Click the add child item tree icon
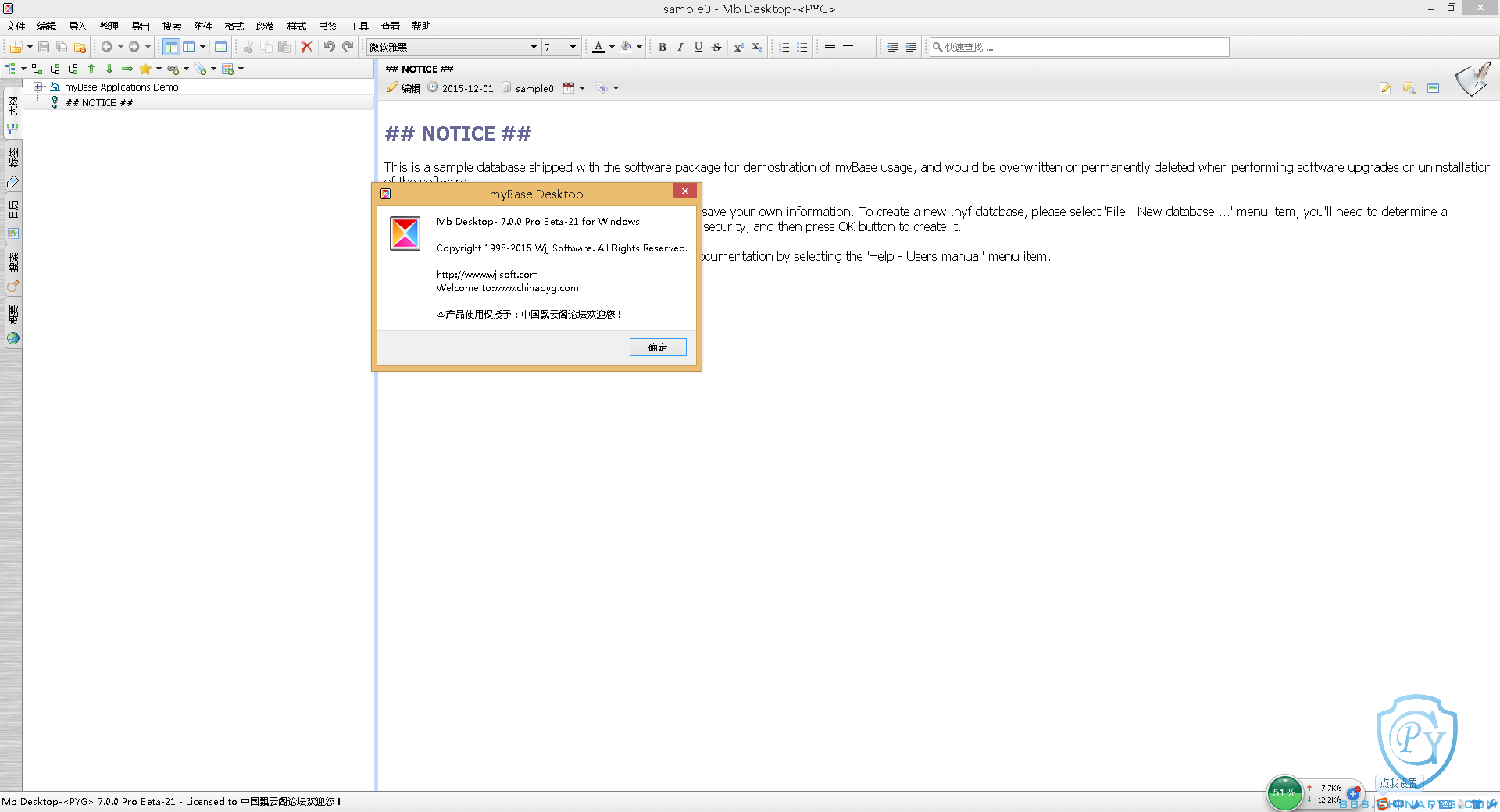 click(37, 69)
